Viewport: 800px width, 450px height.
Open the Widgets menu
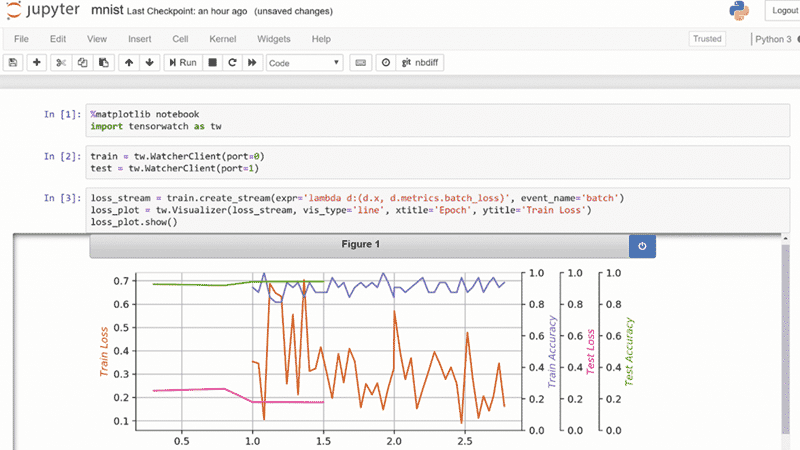[x=273, y=39]
